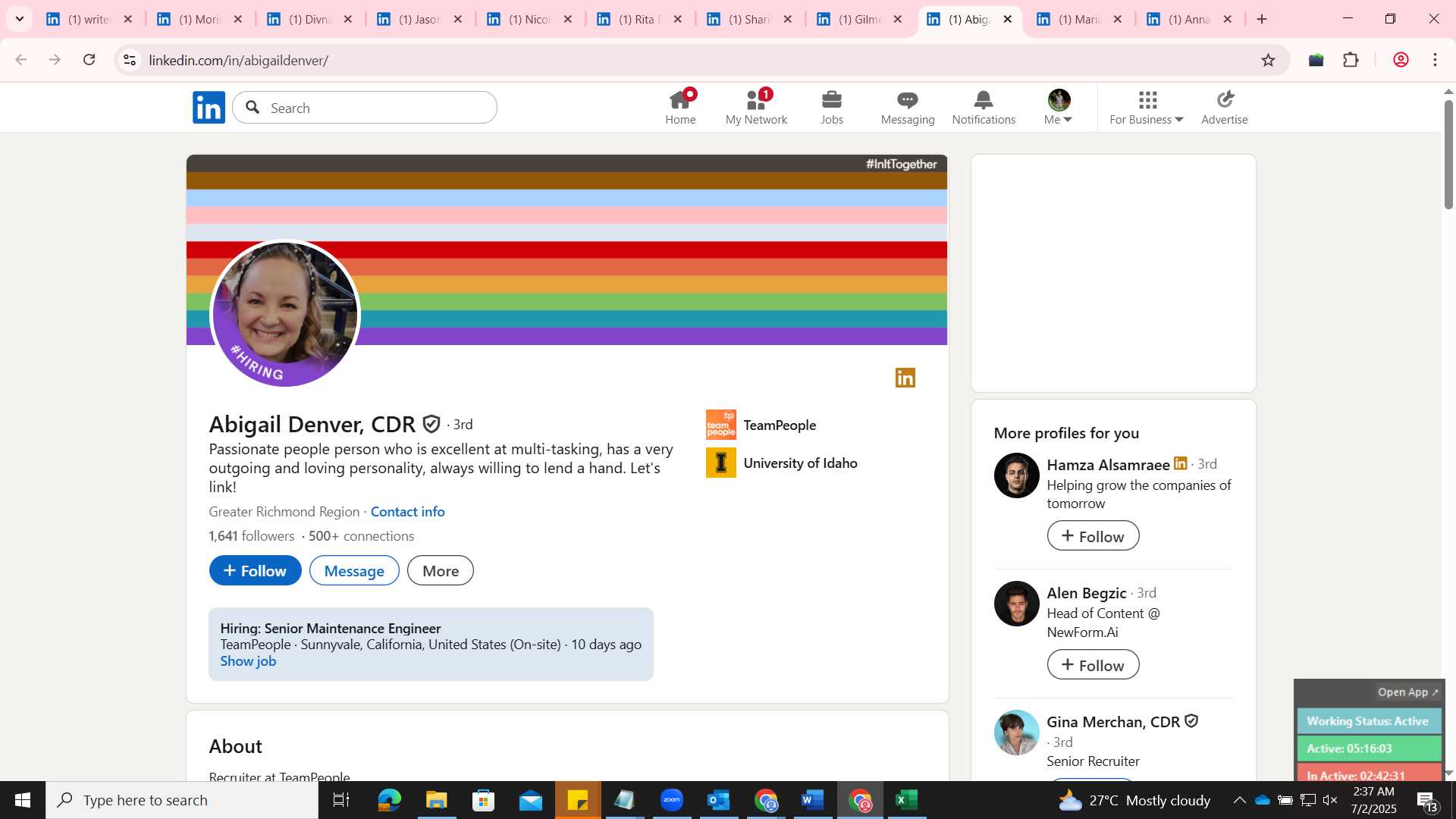Click Windows Start button

click(23, 800)
